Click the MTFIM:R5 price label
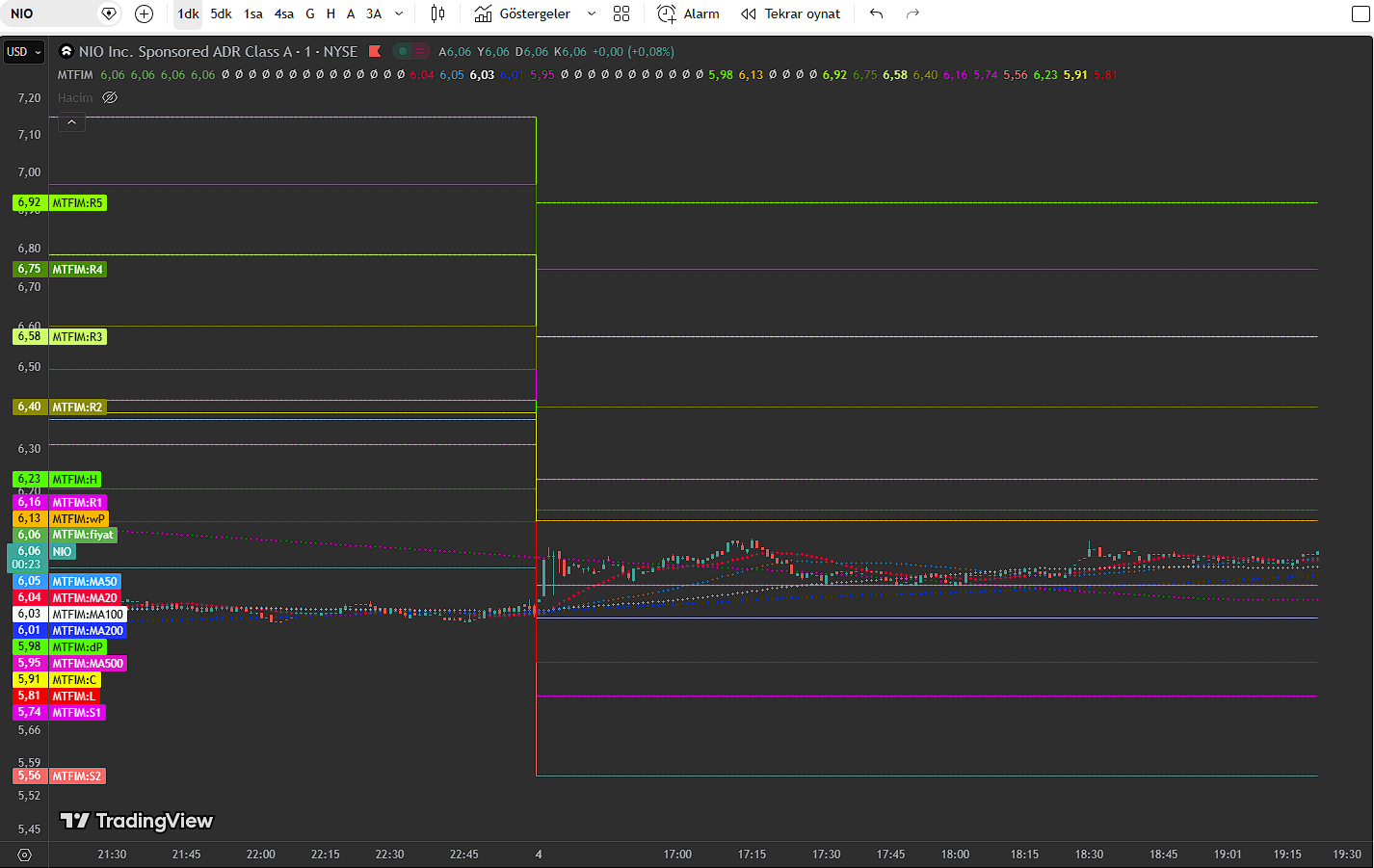The height and width of the screenshot is (868, 1374). click(77, 203)
